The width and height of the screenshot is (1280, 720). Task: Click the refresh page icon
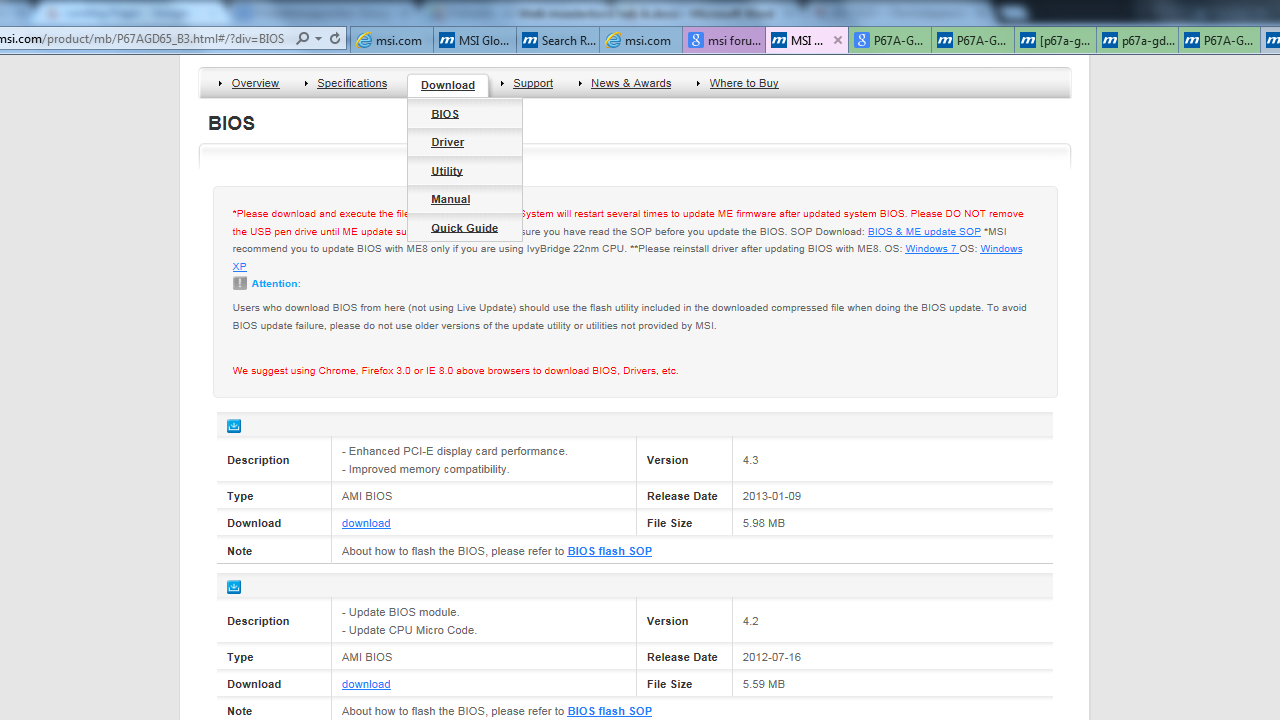coord(335,39)
